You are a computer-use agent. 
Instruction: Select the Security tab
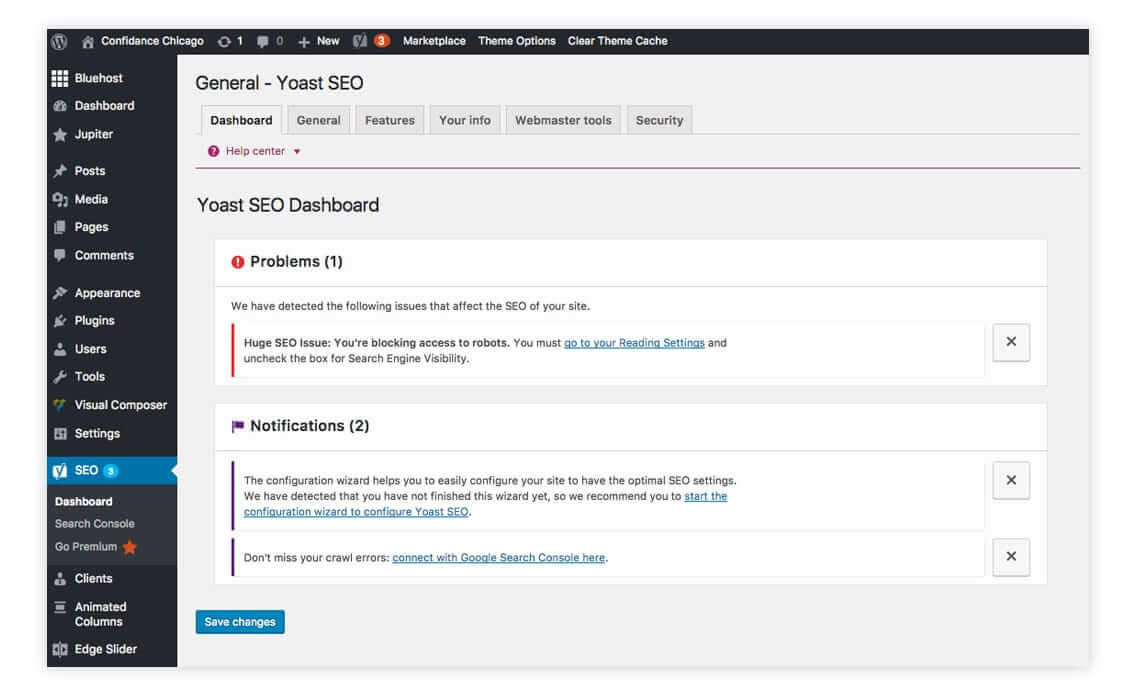click(659, 120)
